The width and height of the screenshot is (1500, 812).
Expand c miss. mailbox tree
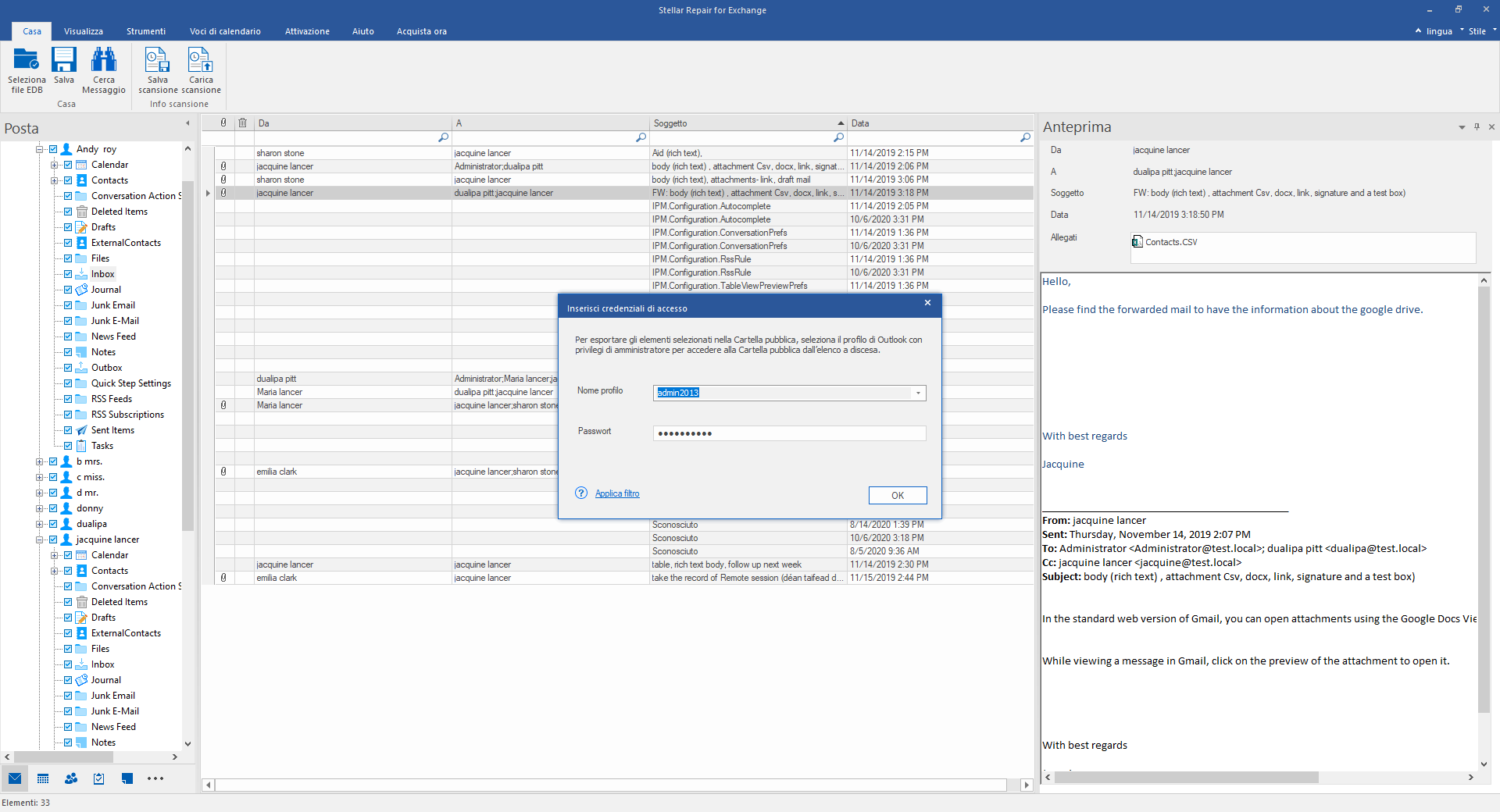39,477
